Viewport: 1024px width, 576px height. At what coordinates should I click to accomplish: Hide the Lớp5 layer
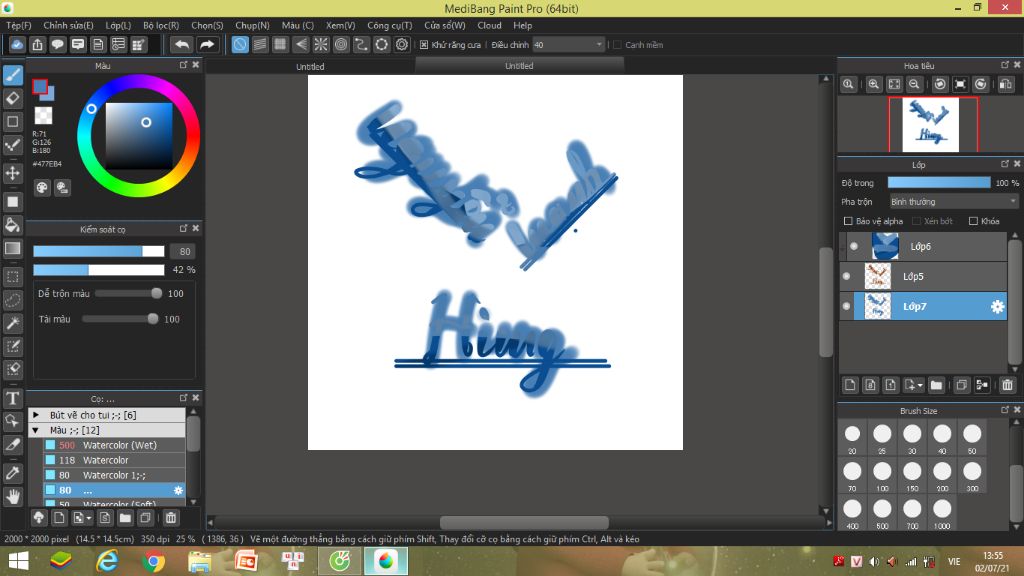pyautogui.click(x=846, y=276)
